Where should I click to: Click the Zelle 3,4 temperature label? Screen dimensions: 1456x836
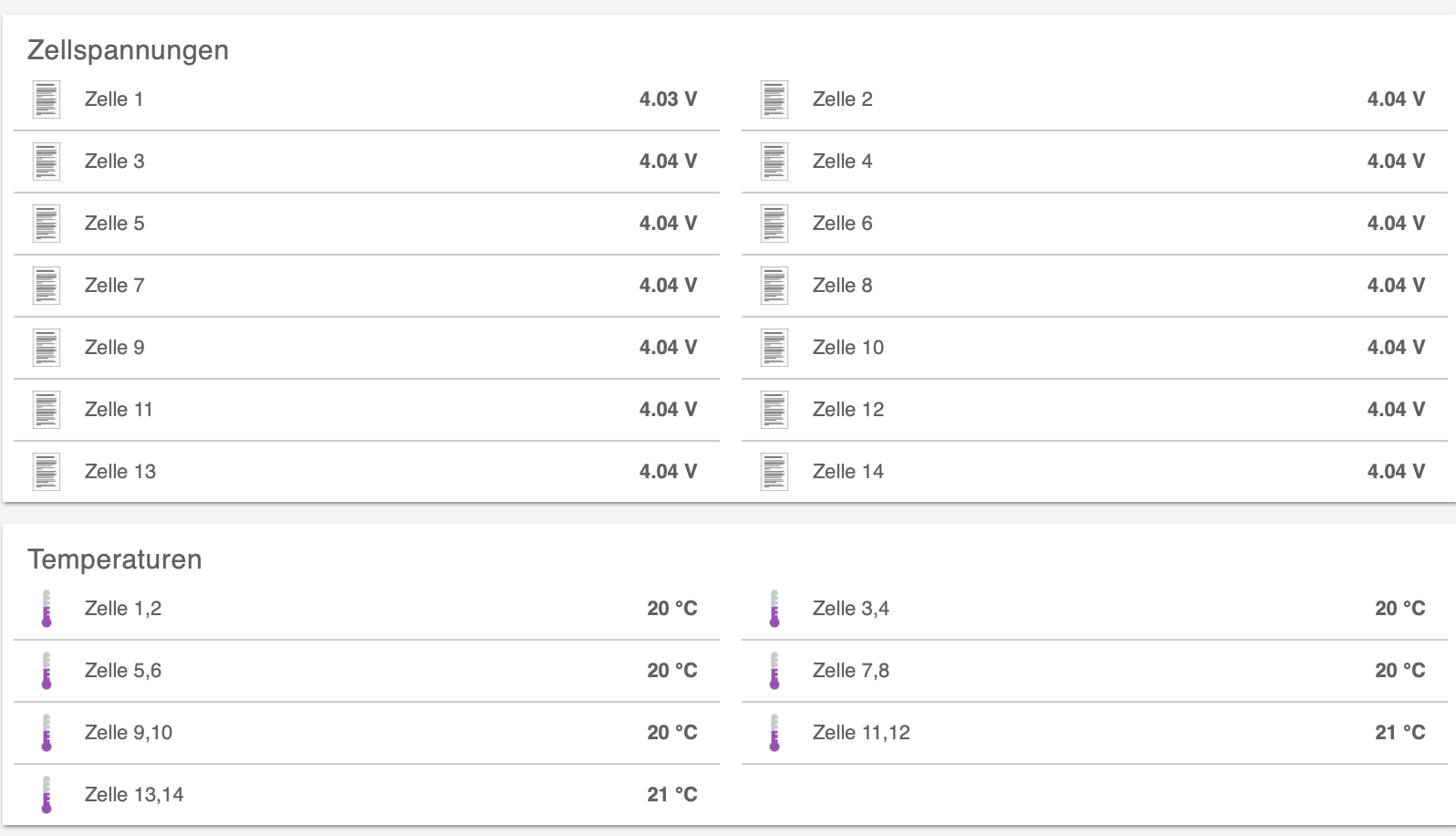[x=850, y=609]
